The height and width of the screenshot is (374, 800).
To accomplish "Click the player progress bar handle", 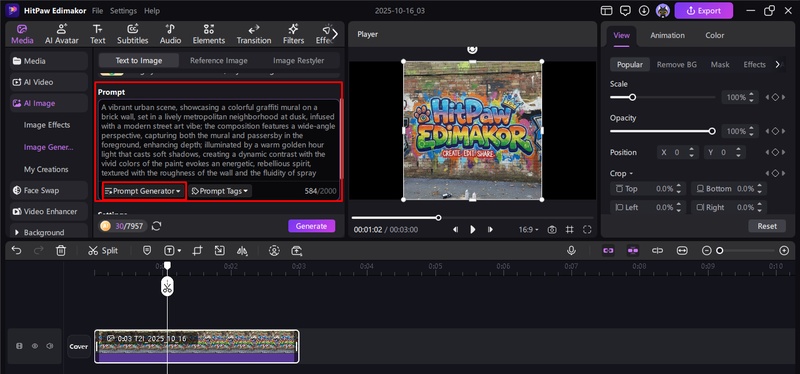I will 438,218.
